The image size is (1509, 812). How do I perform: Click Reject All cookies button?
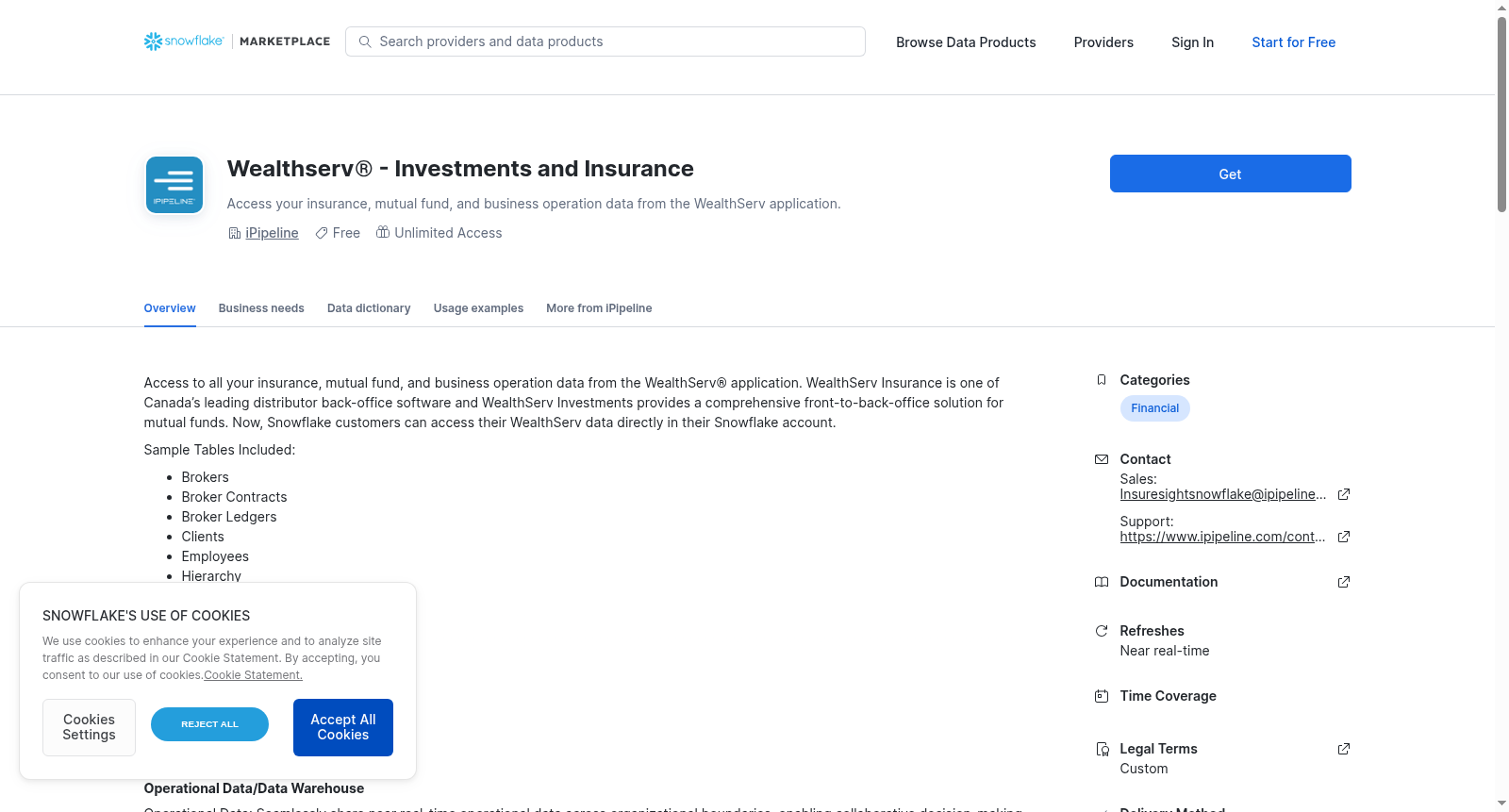coord(209,724)
